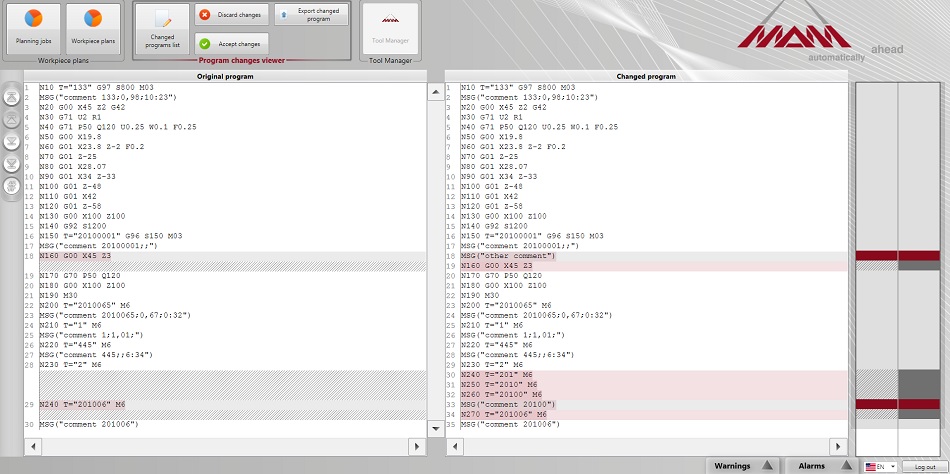
Task: Click right scroll arrow under Changed program
Action: (838, 447)
